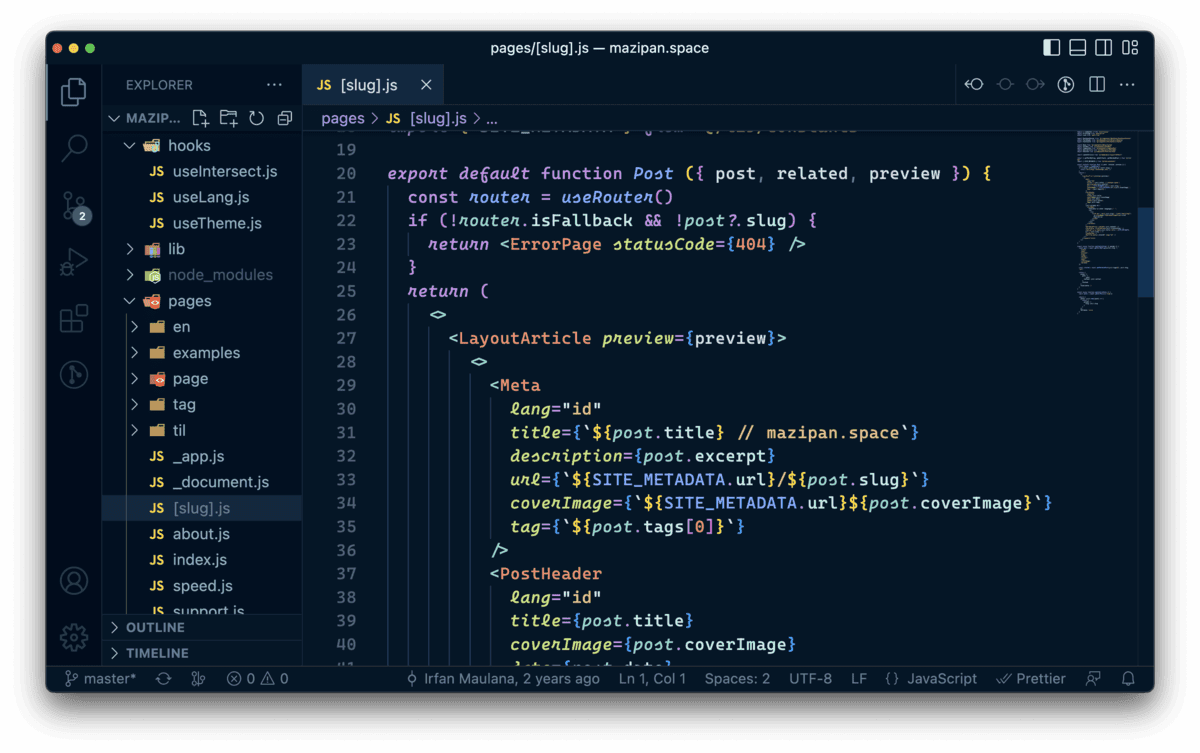The width and height of the screenshot is (1200, 753).
Task: Open speed.js file
Action: click(x=202, y=586)
